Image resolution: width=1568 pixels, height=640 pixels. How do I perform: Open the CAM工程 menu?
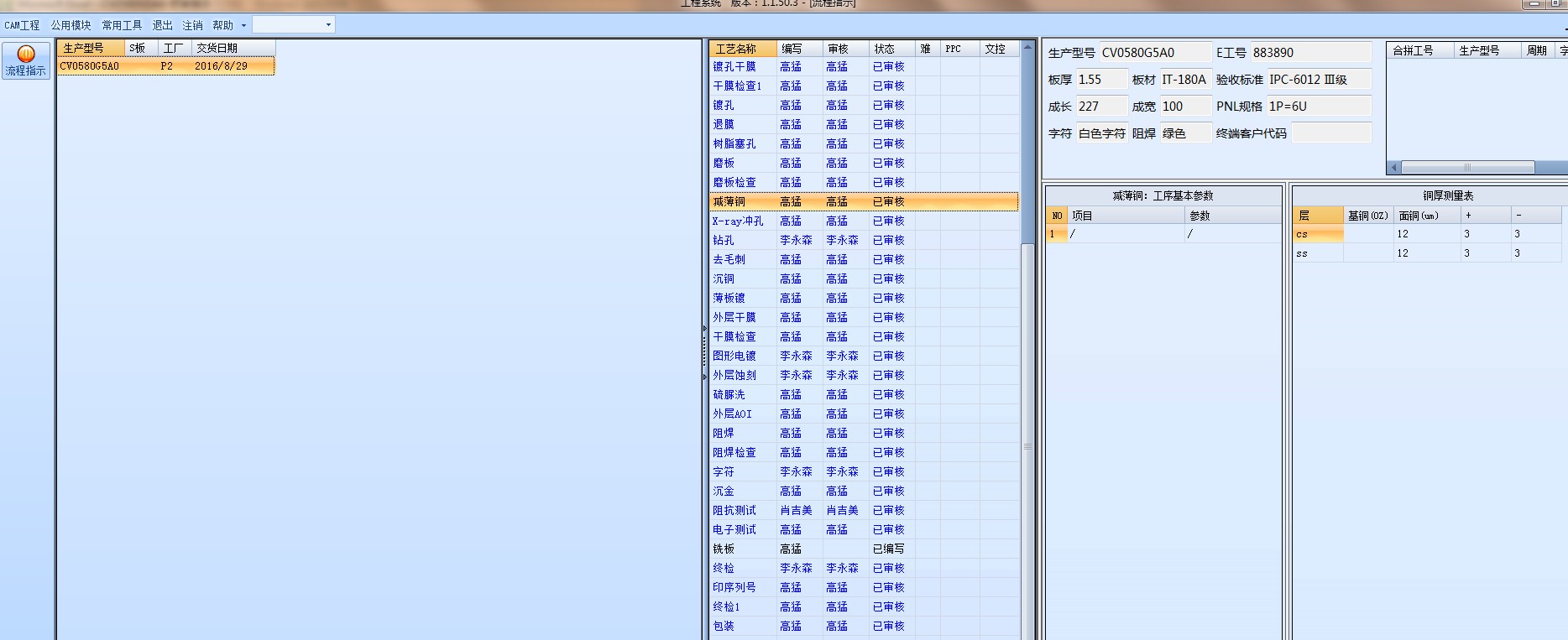tap(22, 25)
